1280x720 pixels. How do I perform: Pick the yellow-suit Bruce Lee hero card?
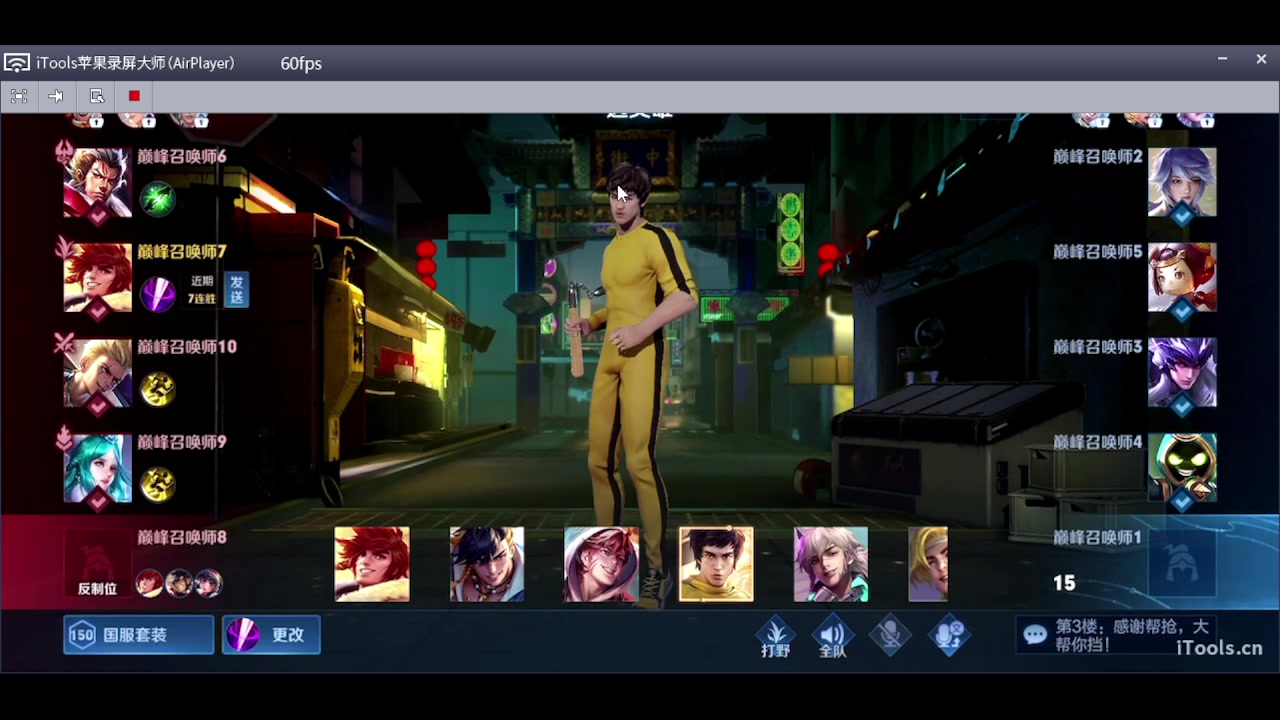pyautogui.click(x=716, y=564)
